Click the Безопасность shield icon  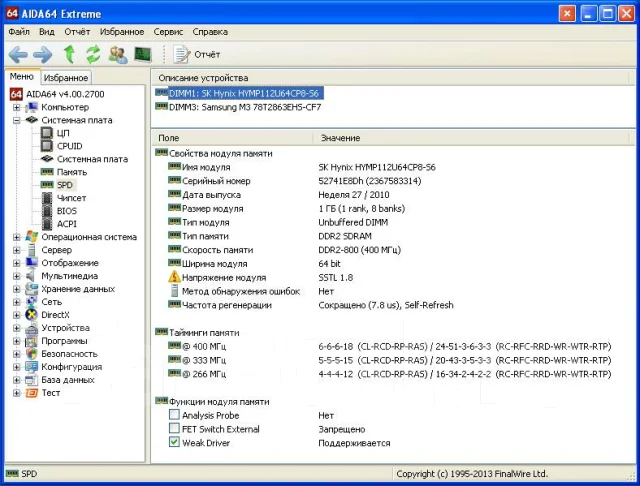pyautogui.click(x=31, y=354)
